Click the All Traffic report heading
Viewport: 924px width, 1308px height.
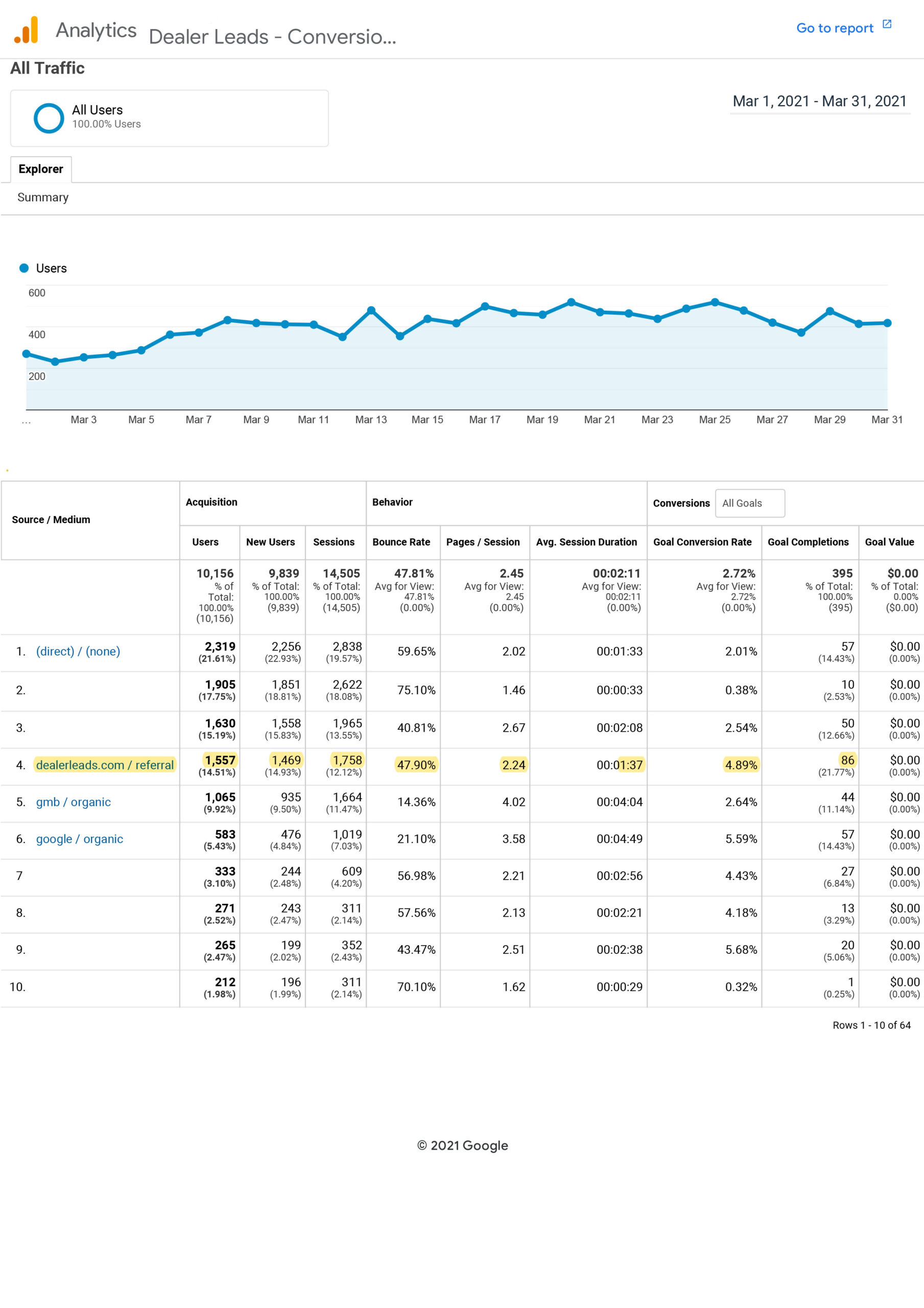48,68
